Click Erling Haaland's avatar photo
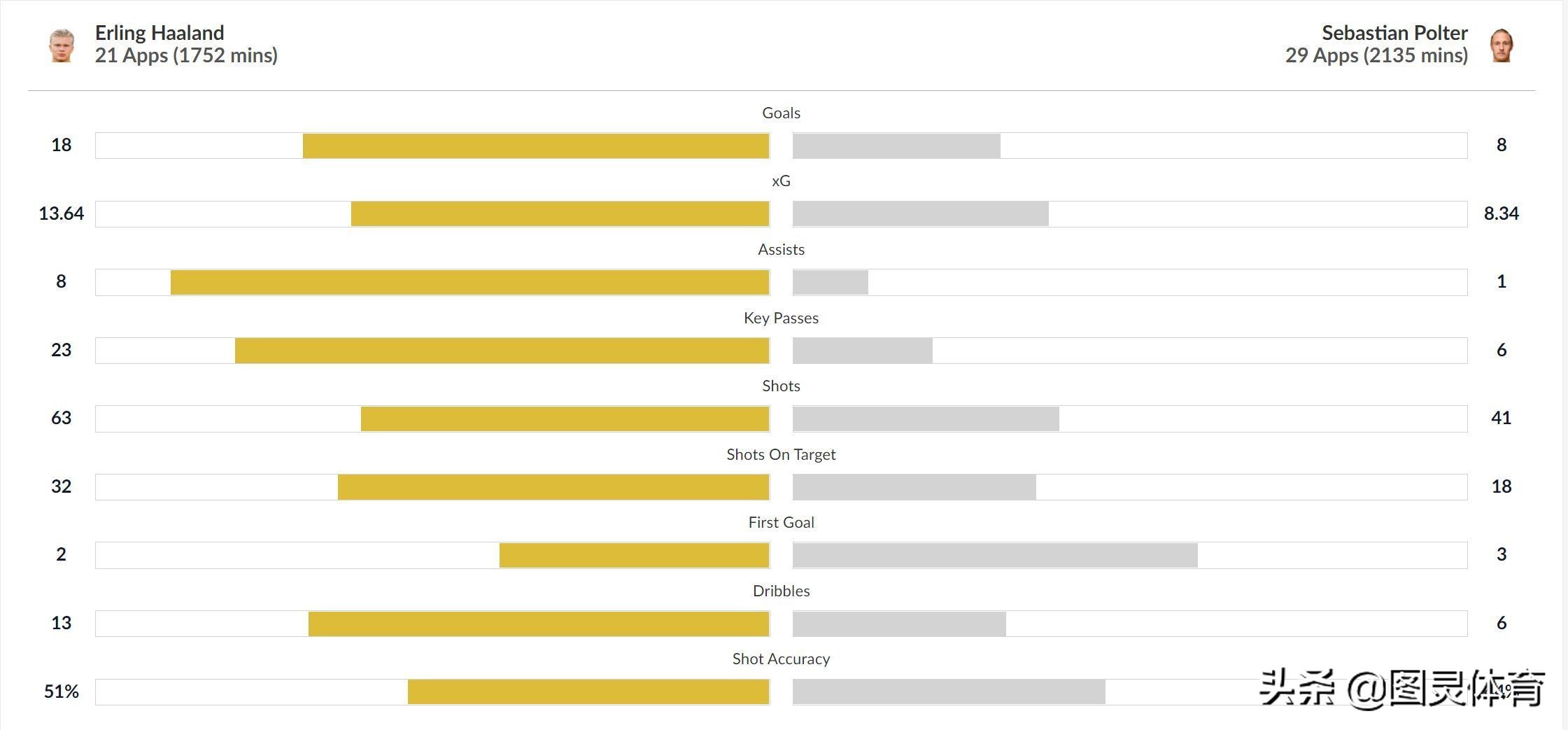Screen dimensions: 1568x730 pos(62,45)
